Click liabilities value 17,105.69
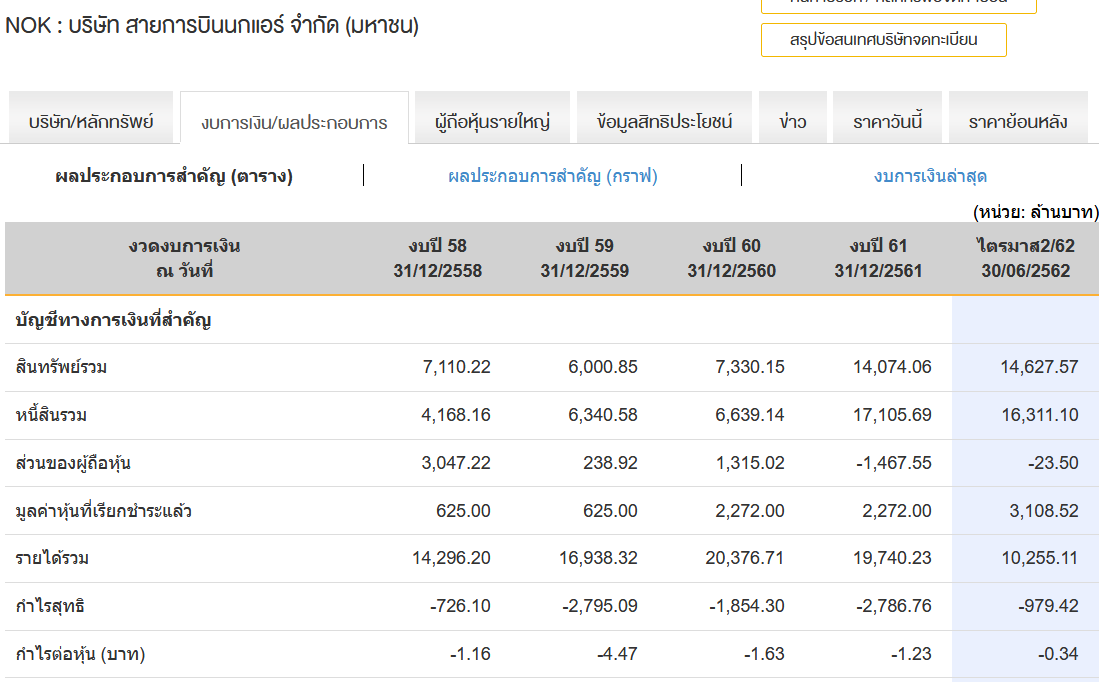The image size is (1101, 682). point(892,415)
